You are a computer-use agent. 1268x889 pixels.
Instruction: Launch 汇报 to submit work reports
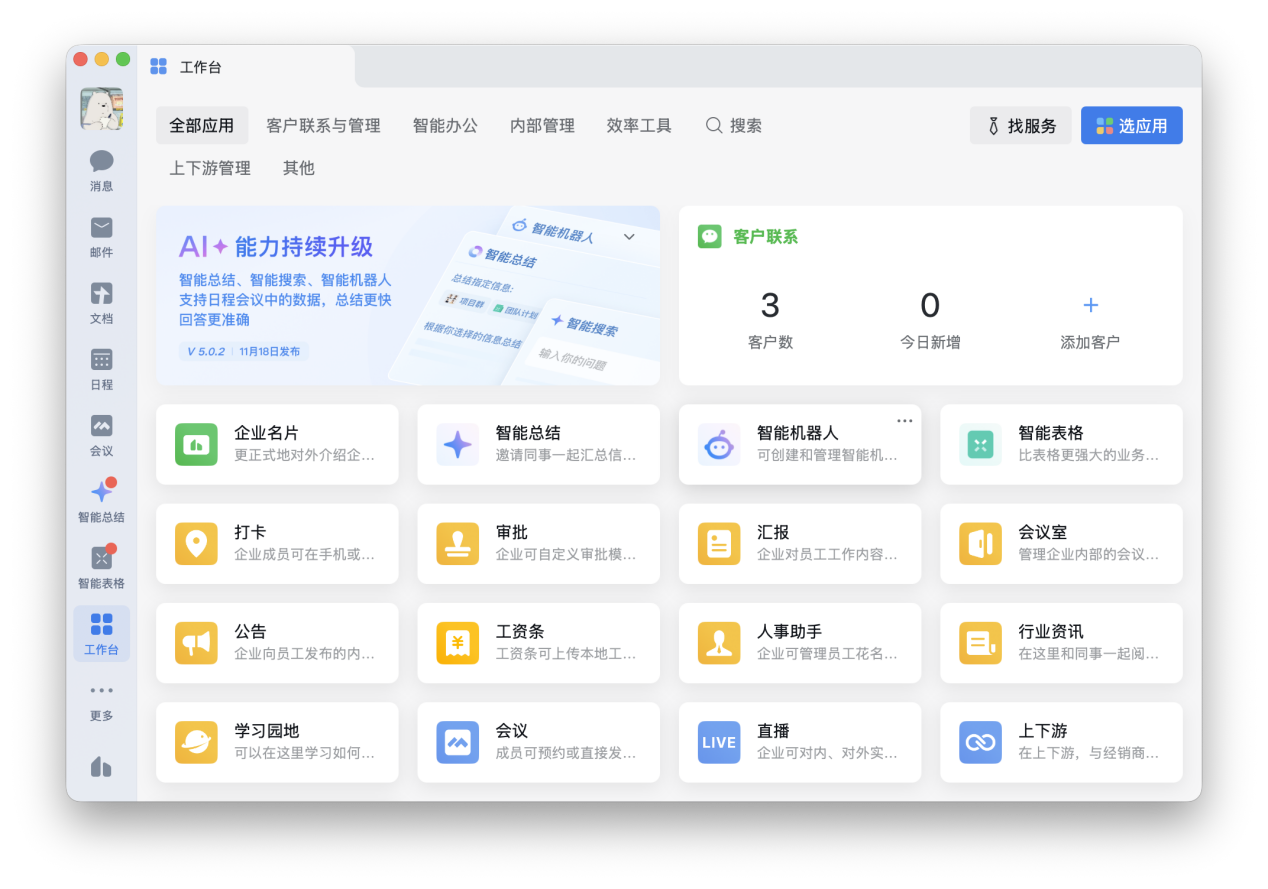point(800,543)
